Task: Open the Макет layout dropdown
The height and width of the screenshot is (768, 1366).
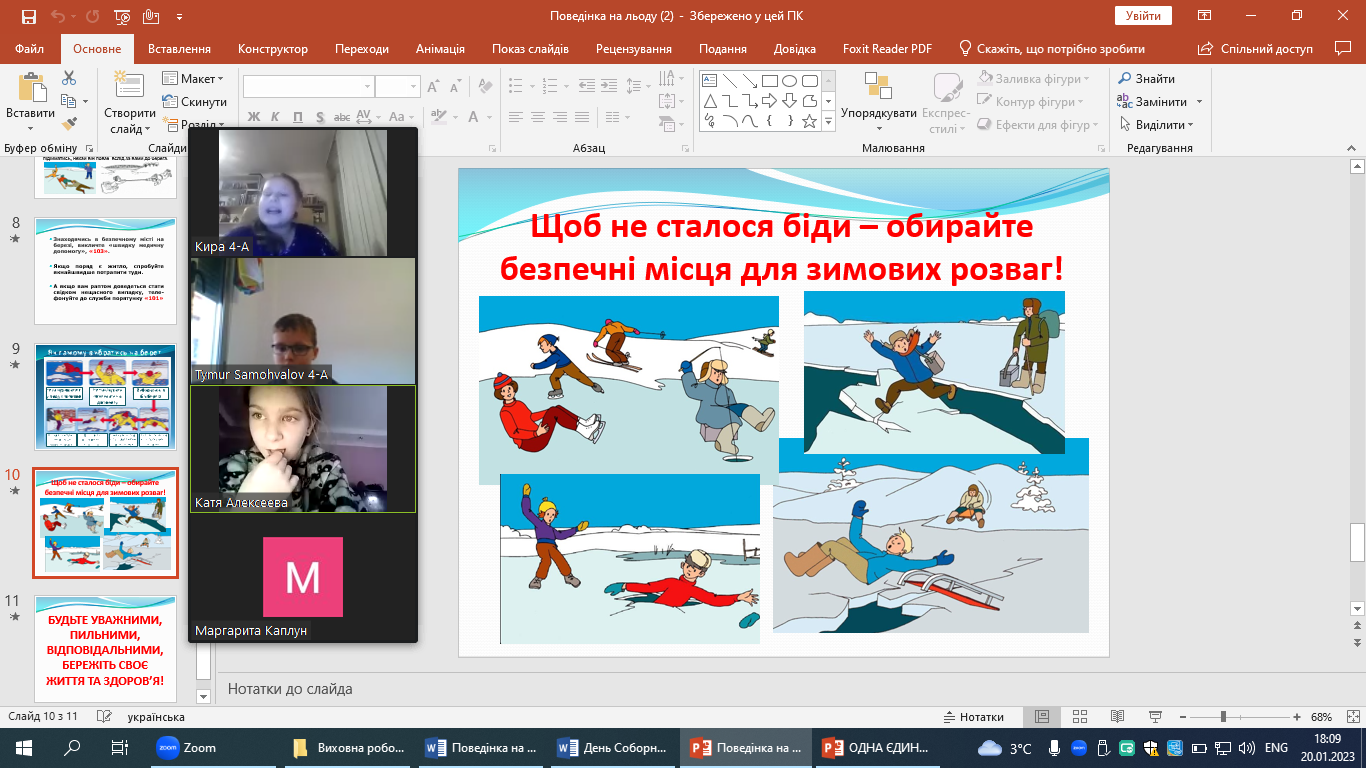Action: pos(201,79)
